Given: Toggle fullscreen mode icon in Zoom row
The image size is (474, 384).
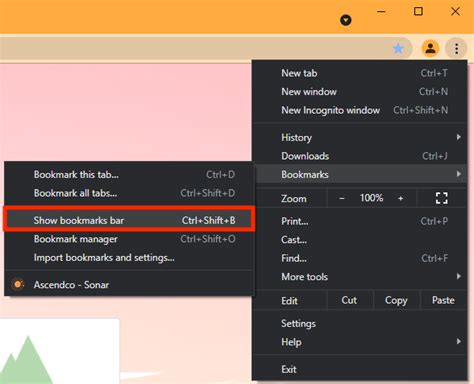Looking at the screenshot, I should point(442,198).
